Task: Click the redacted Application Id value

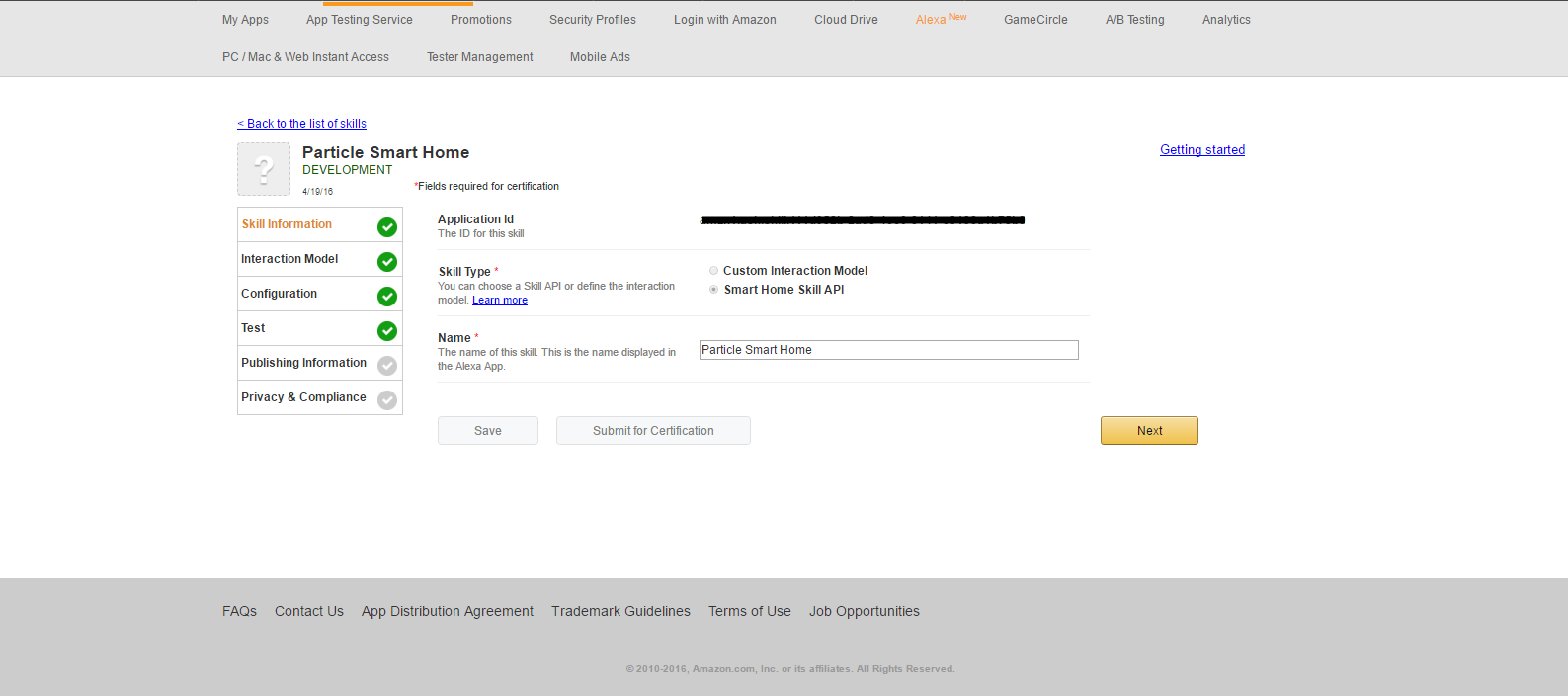Action: pyautogui.click(x=863, y=219)
